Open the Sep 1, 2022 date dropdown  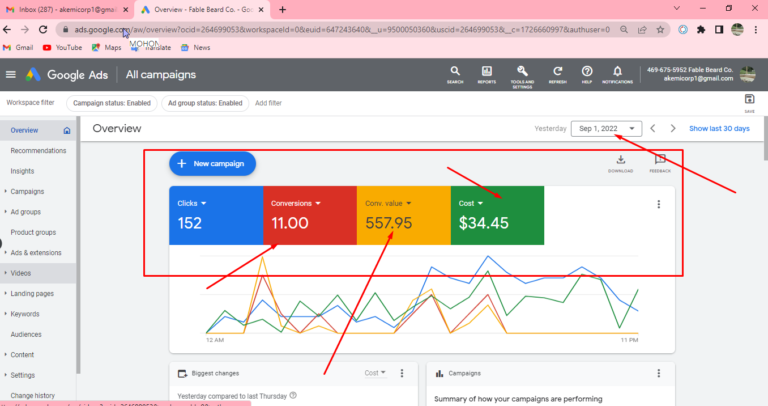tap(606, 128)
